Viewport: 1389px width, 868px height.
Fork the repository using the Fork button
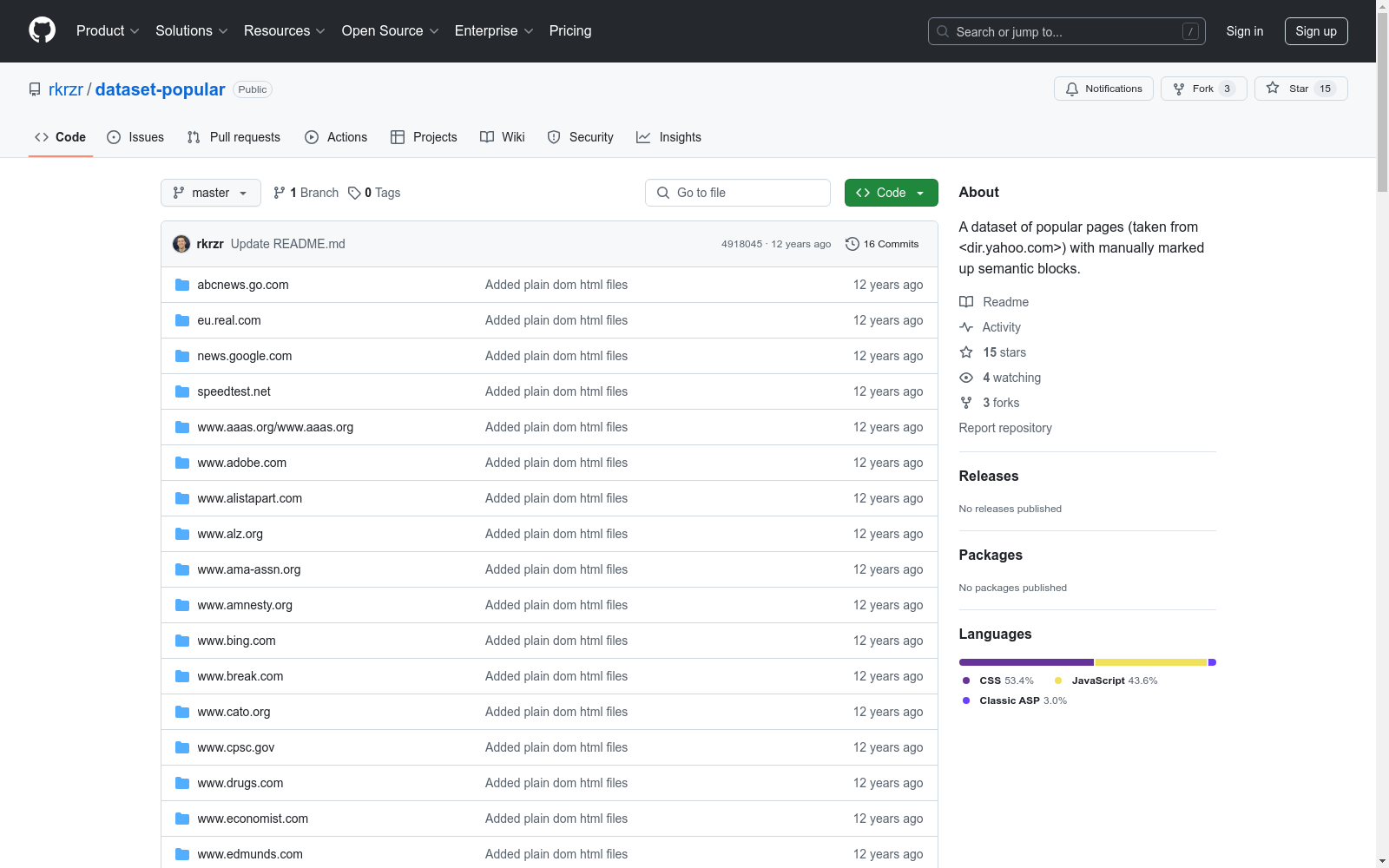pyautogui.click(x=1203, y=89)
